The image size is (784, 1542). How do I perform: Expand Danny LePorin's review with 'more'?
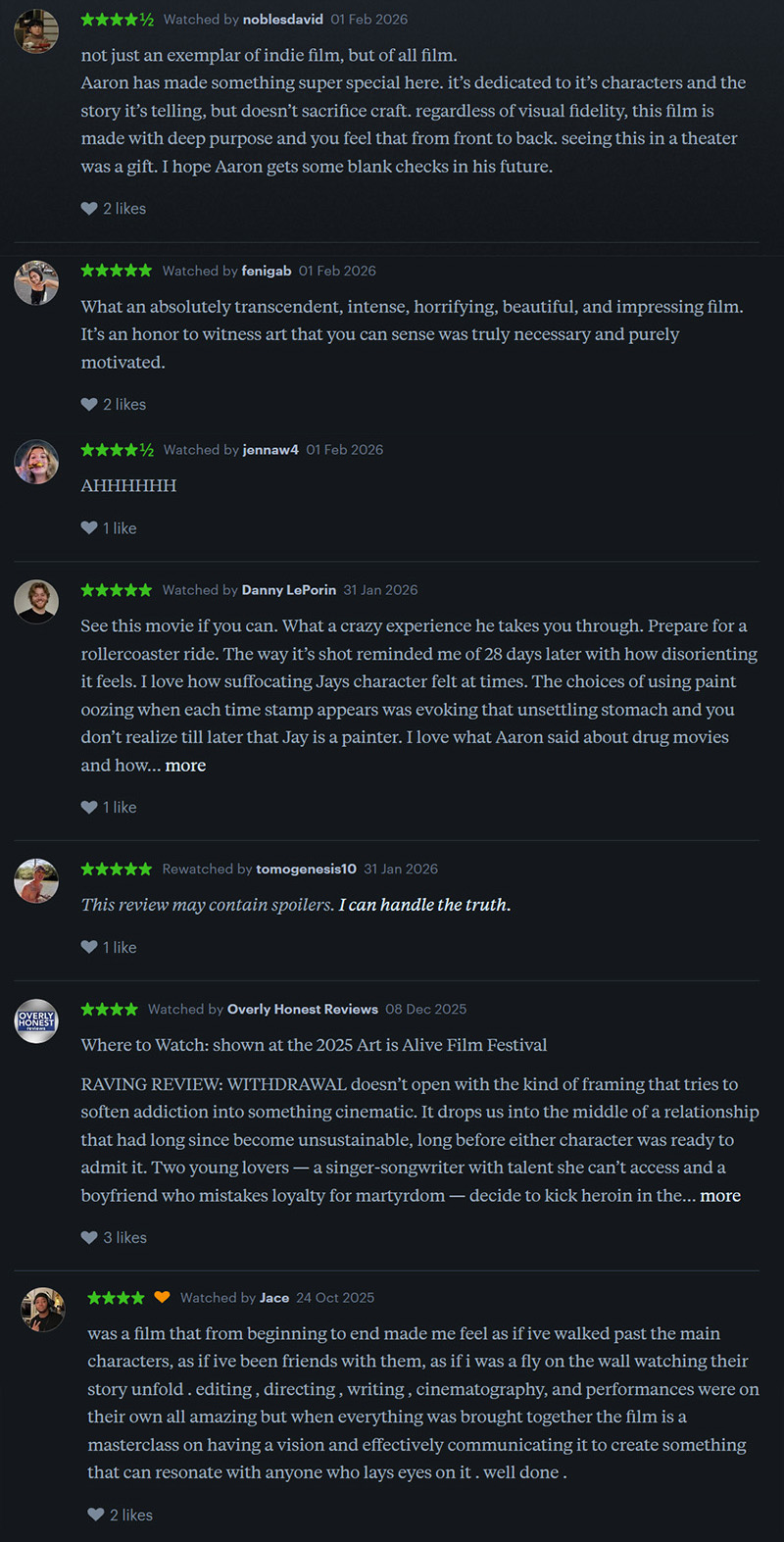coord(185,766)
